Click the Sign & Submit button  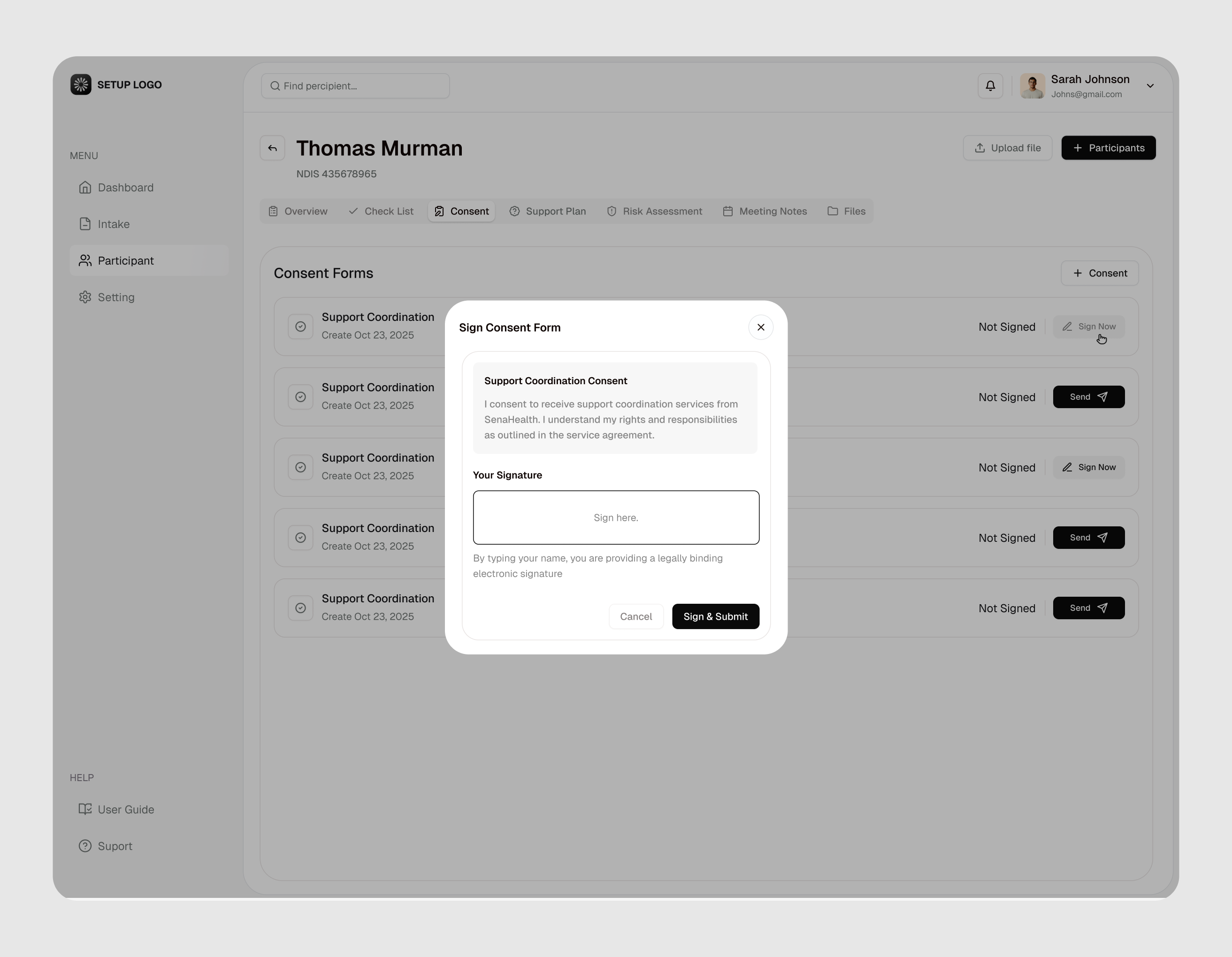(x=715, y=616)
